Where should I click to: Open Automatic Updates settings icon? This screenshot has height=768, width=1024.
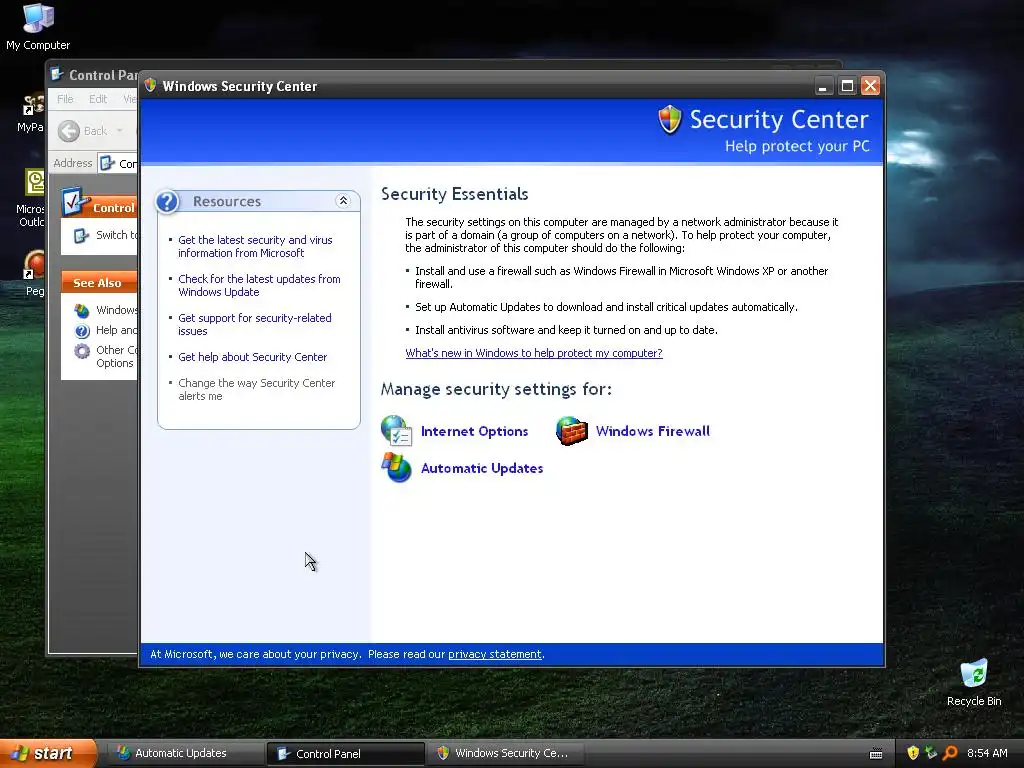396,468
